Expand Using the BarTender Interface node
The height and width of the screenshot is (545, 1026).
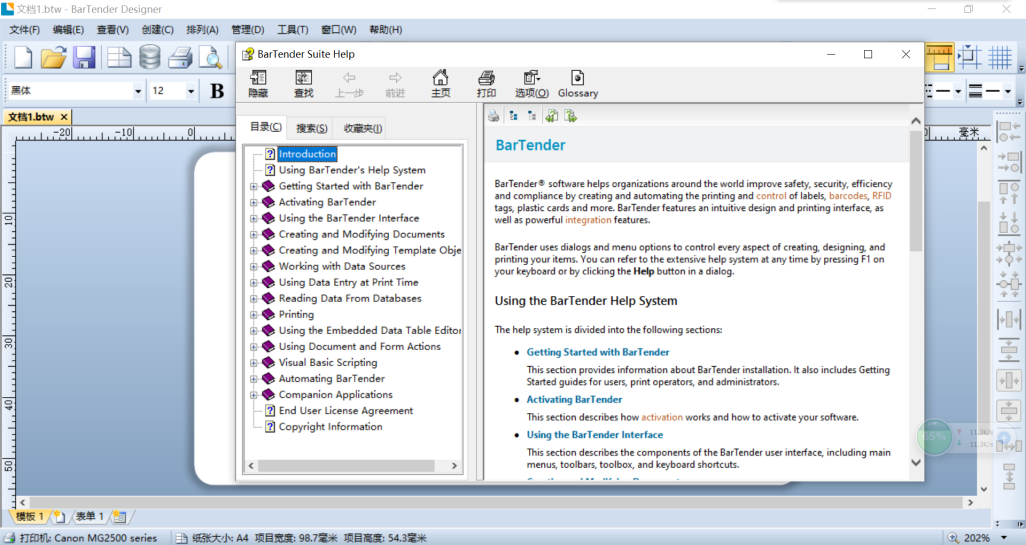tap(254, 219)
